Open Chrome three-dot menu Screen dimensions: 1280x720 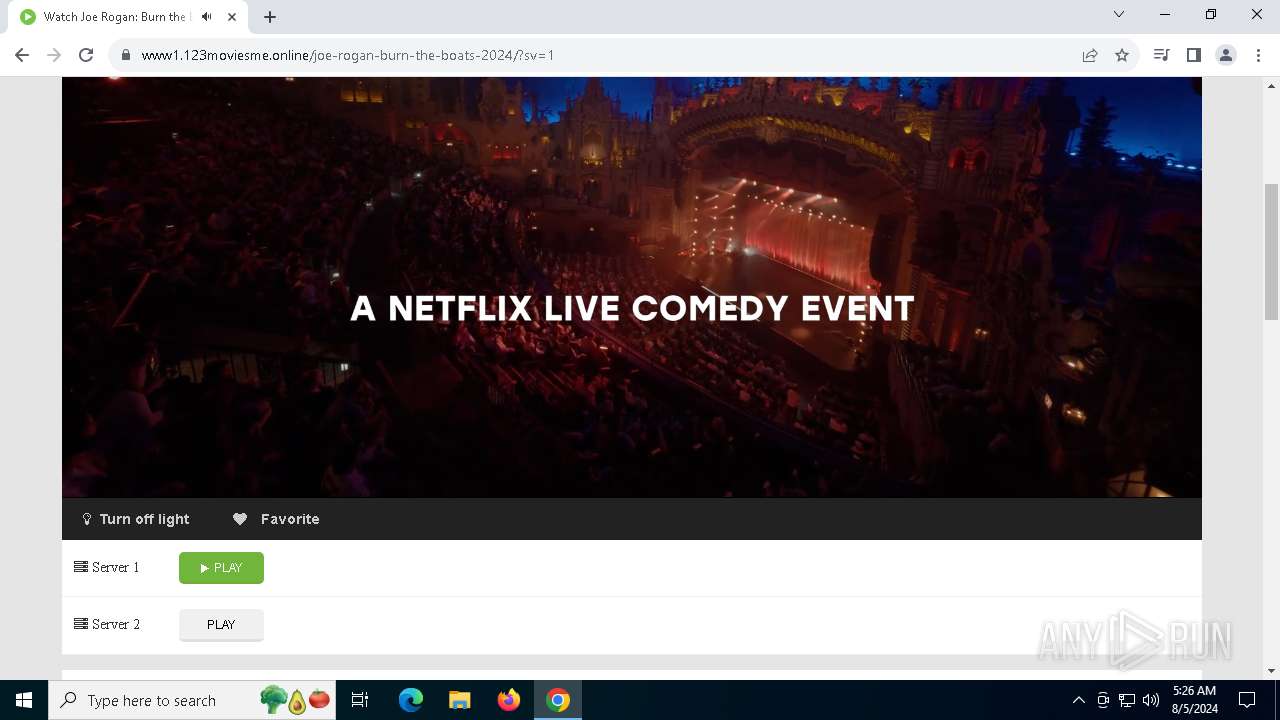click(x=1257, y=55)
